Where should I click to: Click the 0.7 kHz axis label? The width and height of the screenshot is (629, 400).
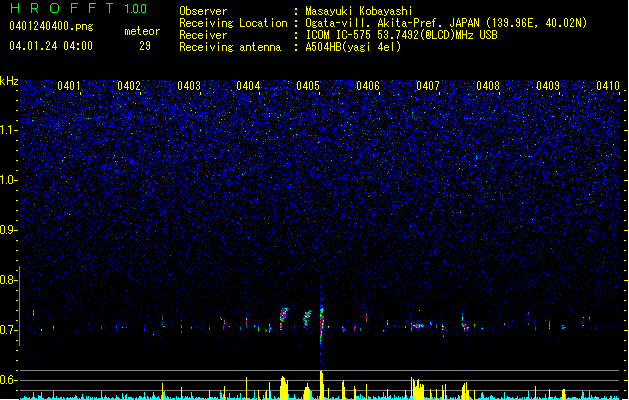pos(8,330)
